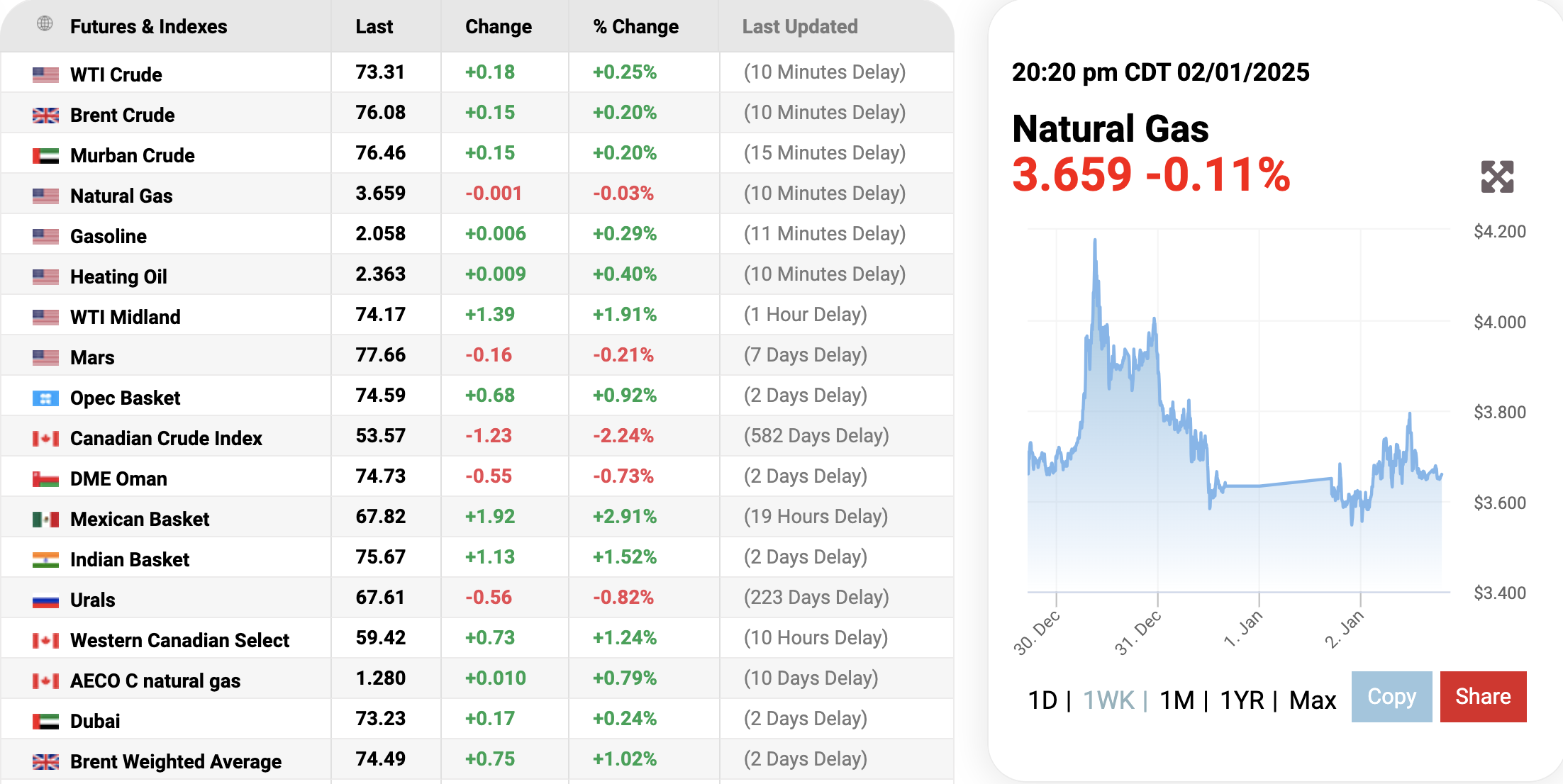Click the UAE flag beside Murban Crude
Screen dimensions: 1563x784
(x=45, y=155)
